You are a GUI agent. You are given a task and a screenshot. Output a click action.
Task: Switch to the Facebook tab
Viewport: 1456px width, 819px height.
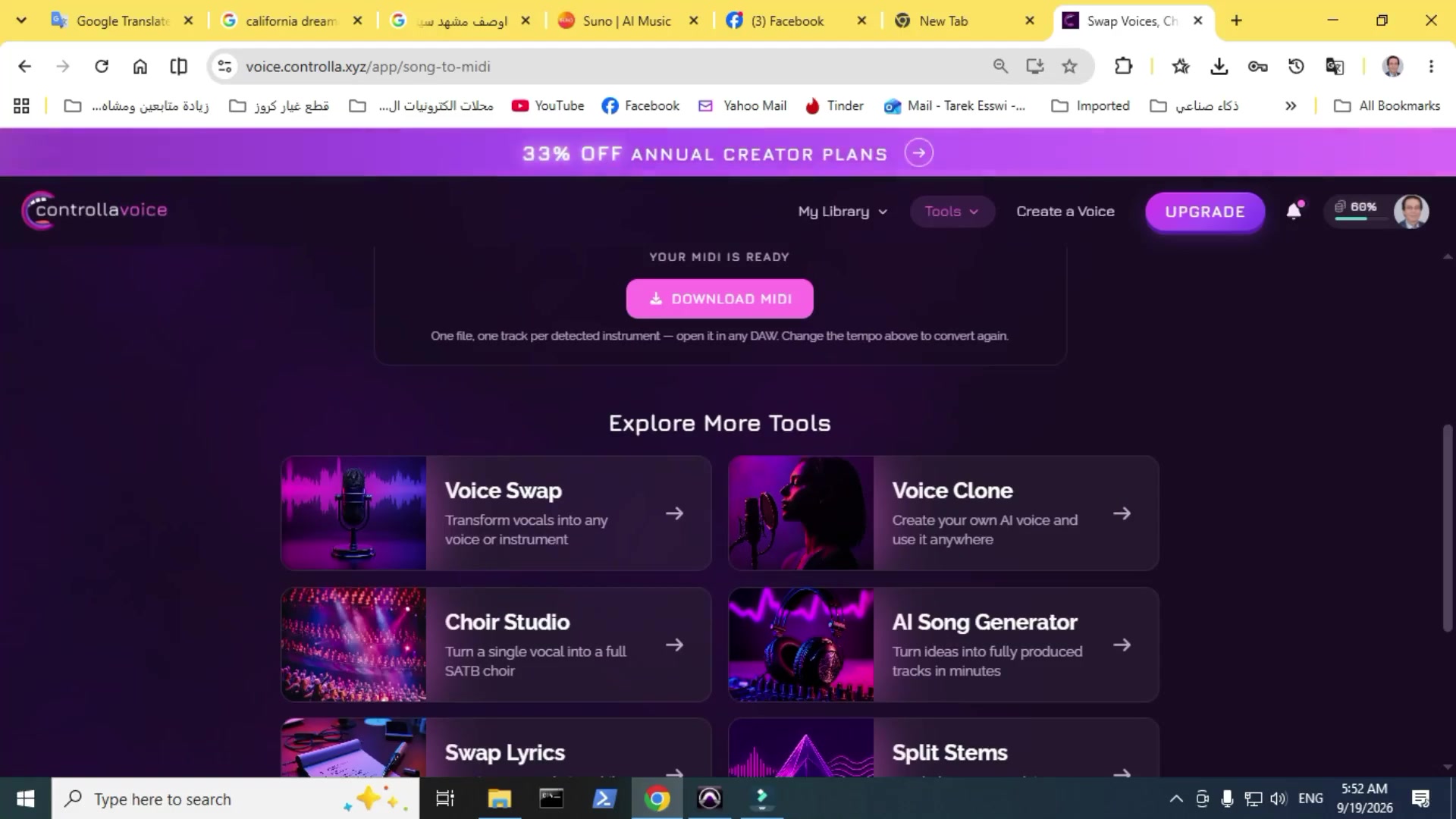coord(796,20)
